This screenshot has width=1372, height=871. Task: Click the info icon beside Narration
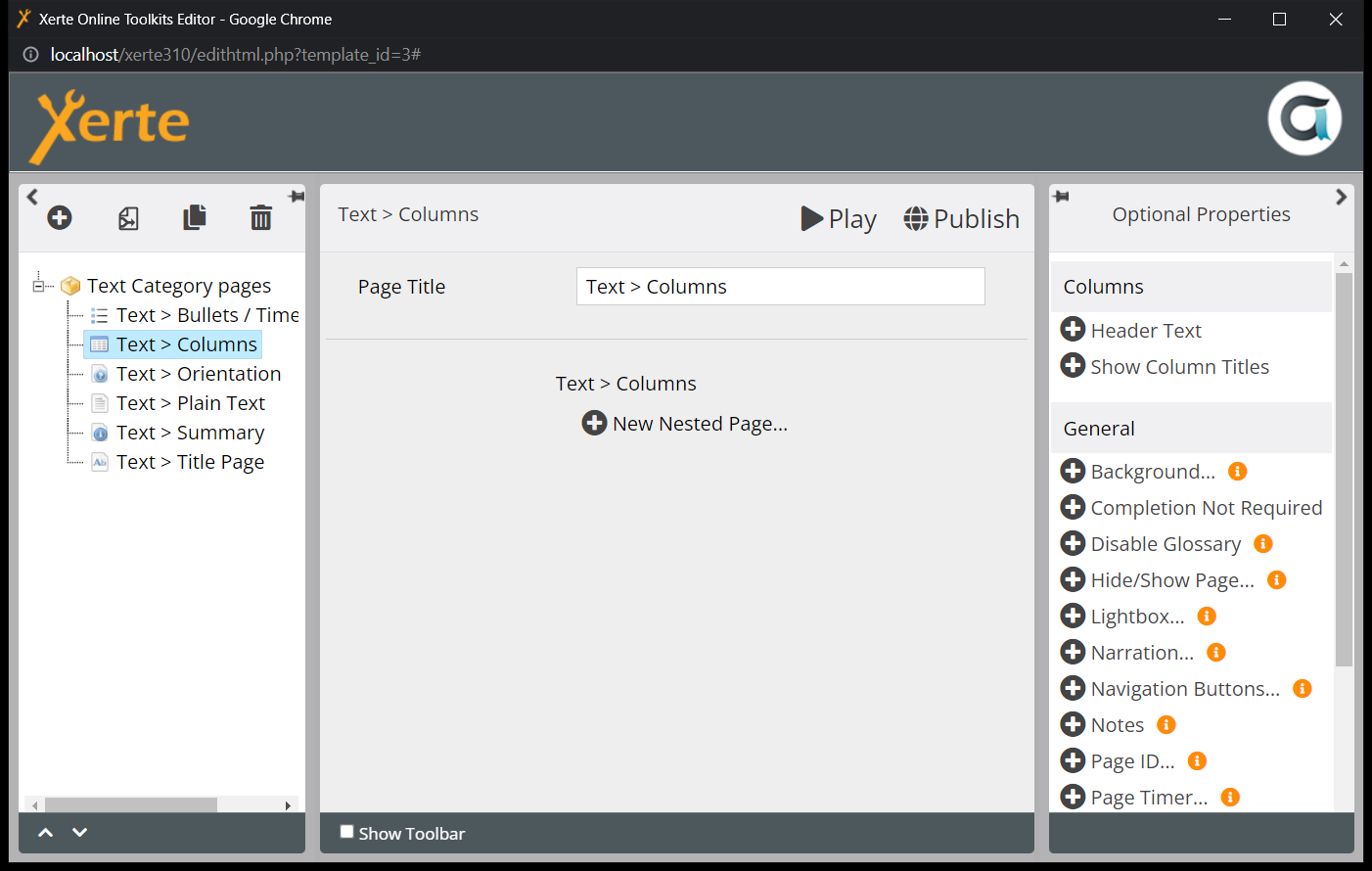pyautogui.click(x=1216, y=653)
